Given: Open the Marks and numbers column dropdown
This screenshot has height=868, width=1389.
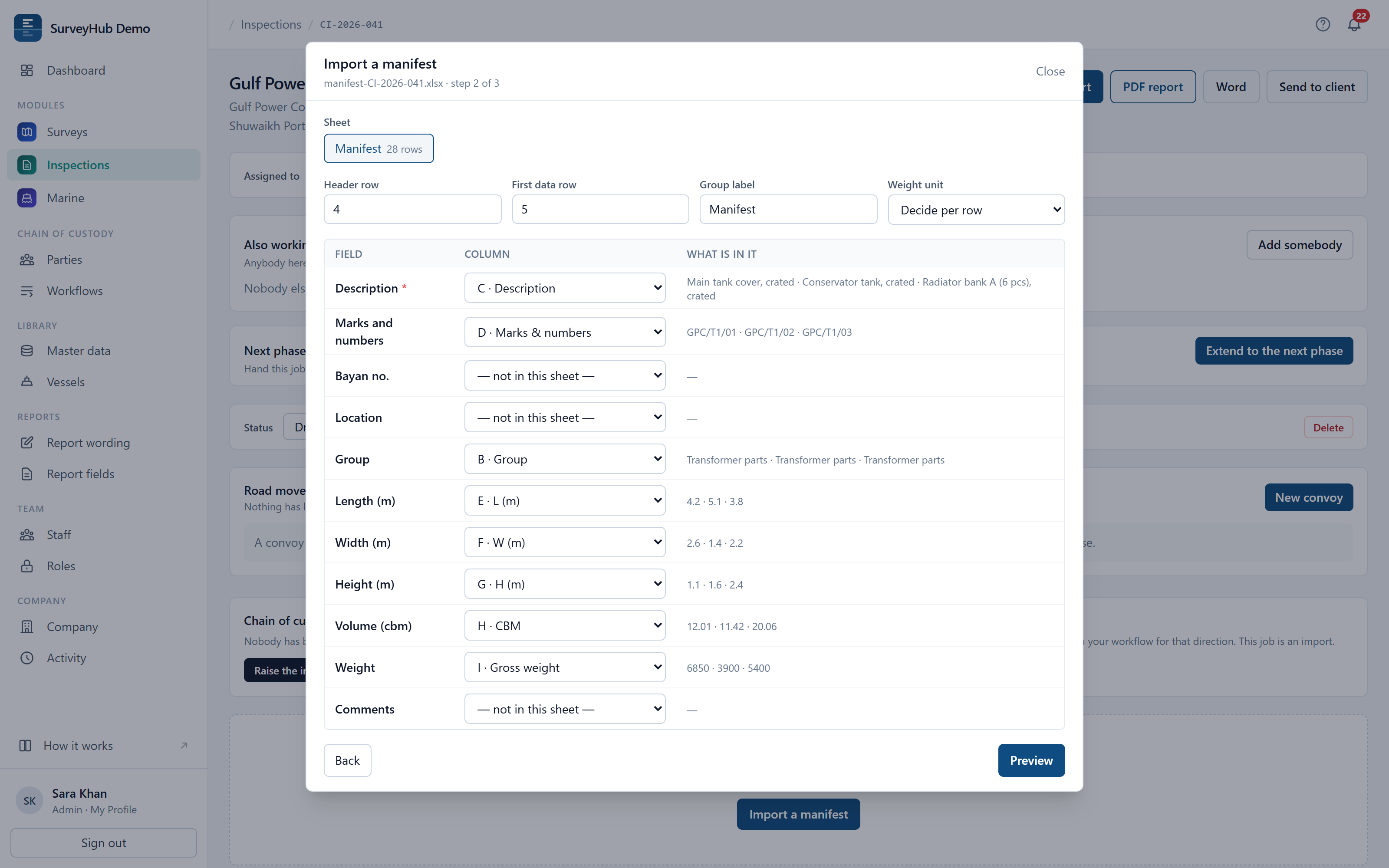Looking at the screenshot, I should (565, 332).
